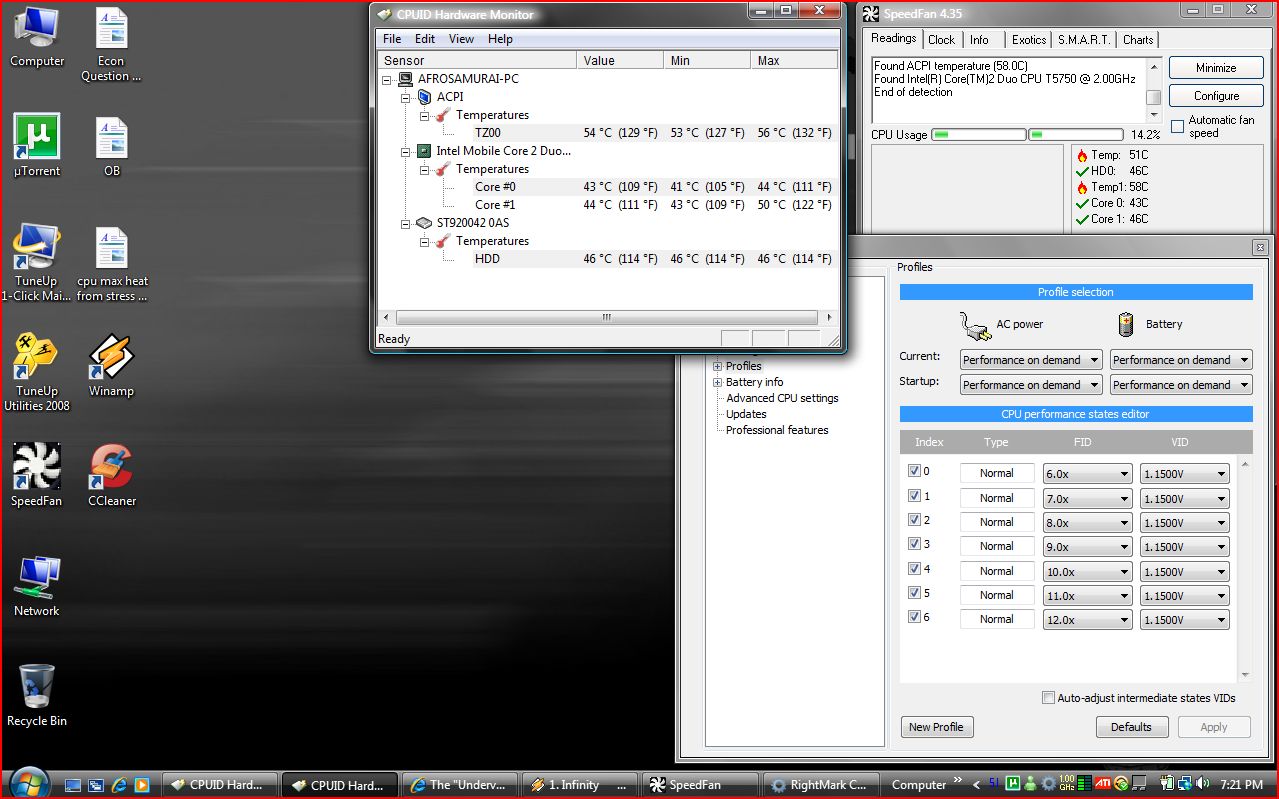
Task: Click the Windows Start orb
Action: click(x=28, y=783)
